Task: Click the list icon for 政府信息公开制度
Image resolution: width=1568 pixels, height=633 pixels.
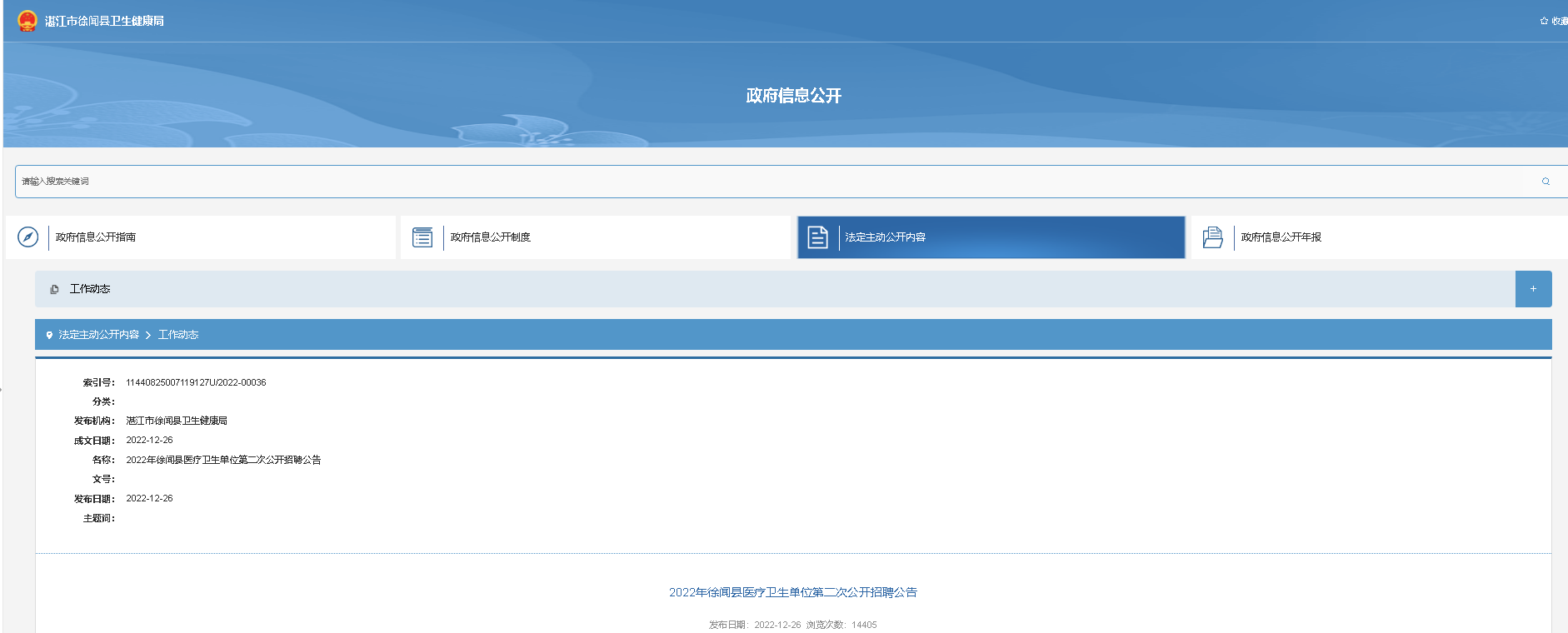Action: tap(422, 237)
